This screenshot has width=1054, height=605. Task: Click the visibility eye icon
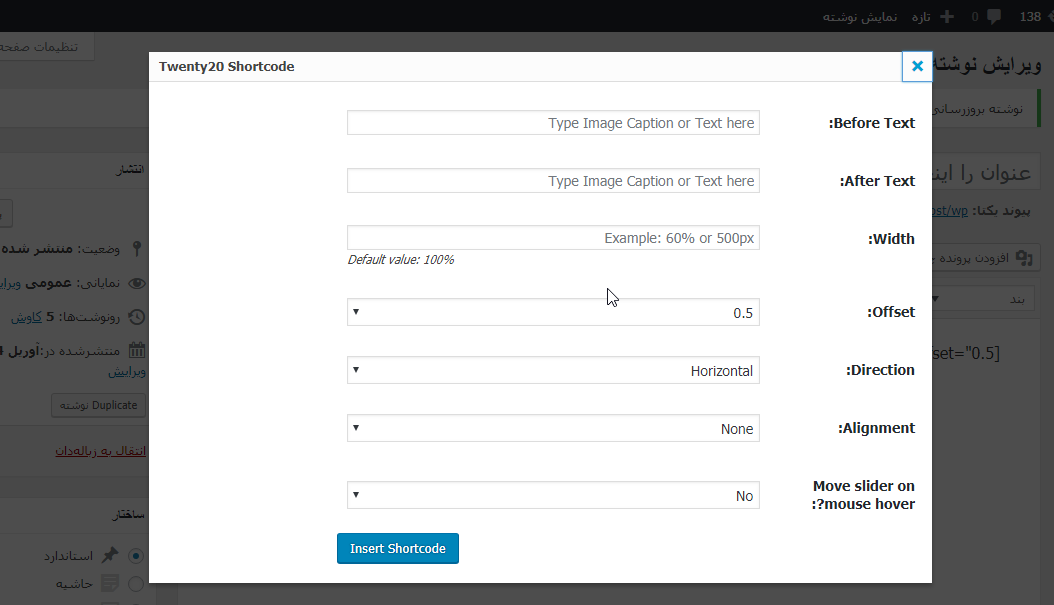pyautogui.click(x=136, y=283)
